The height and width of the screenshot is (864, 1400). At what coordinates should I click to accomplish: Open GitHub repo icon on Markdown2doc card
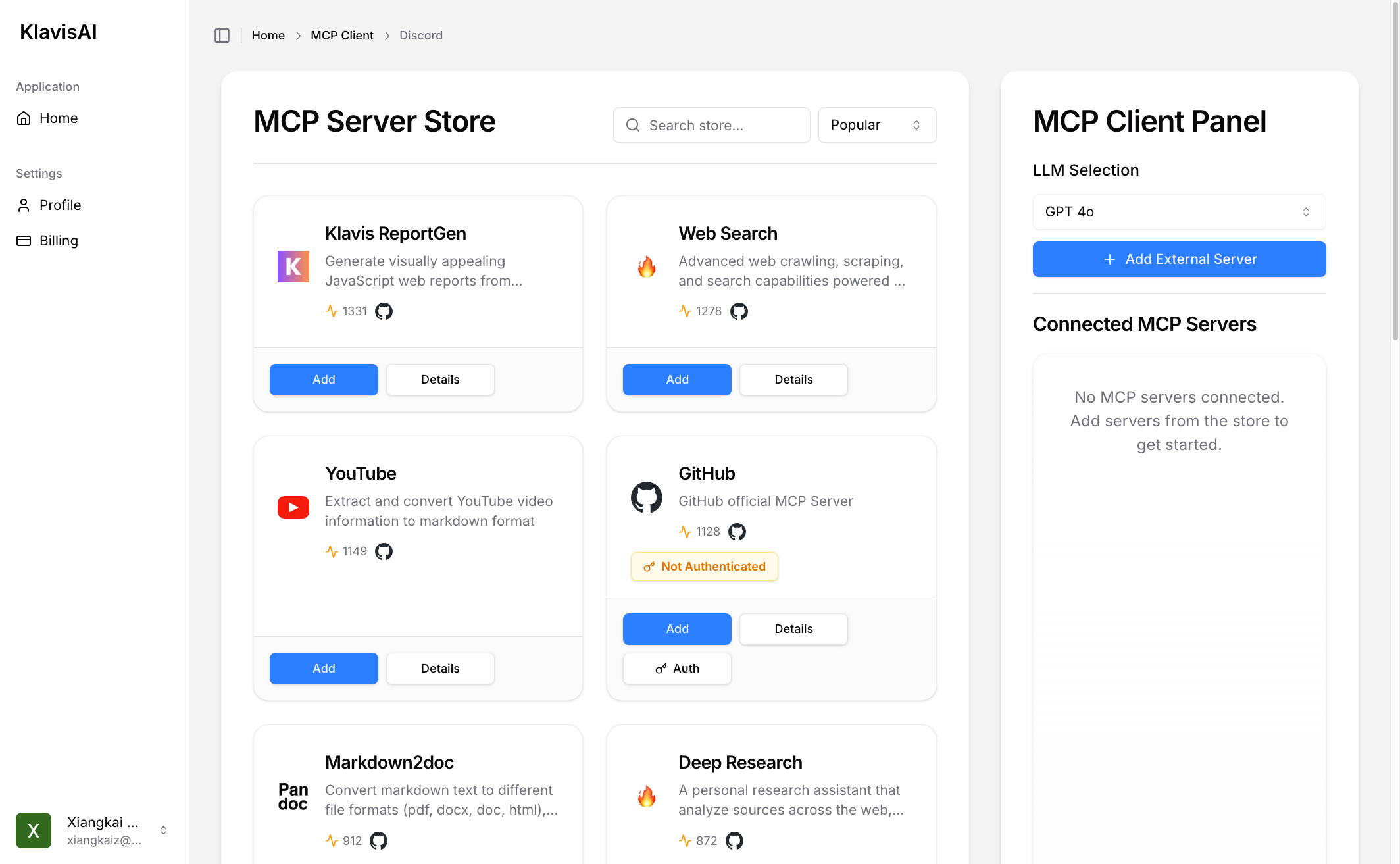click(378, 840)
